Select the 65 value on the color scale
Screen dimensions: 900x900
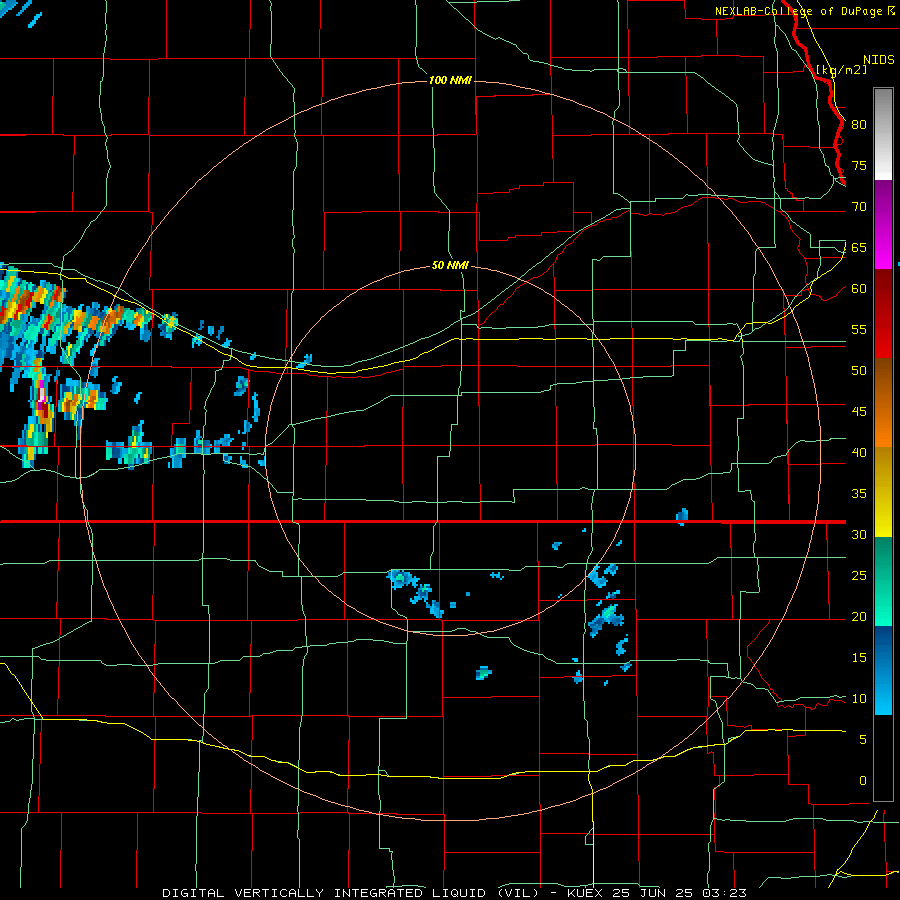click(x=859, y=247)
